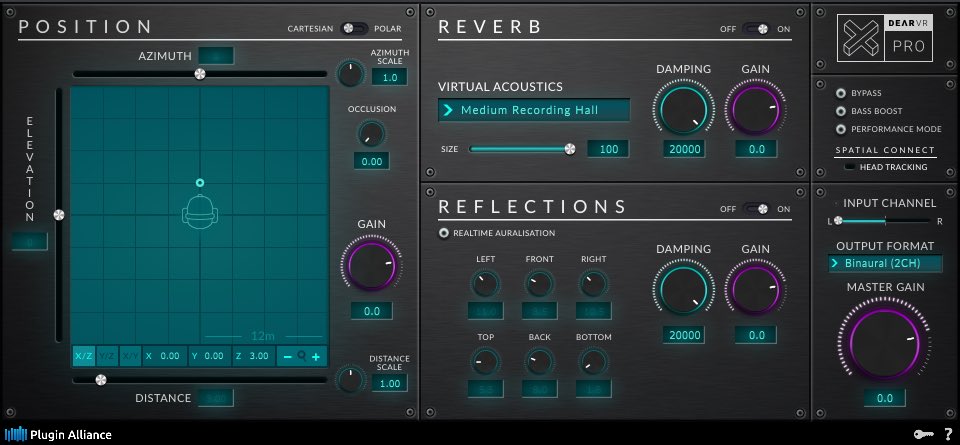Click the Distance slider handle
The image size is (960, 445).
click(x=101, y=380)
